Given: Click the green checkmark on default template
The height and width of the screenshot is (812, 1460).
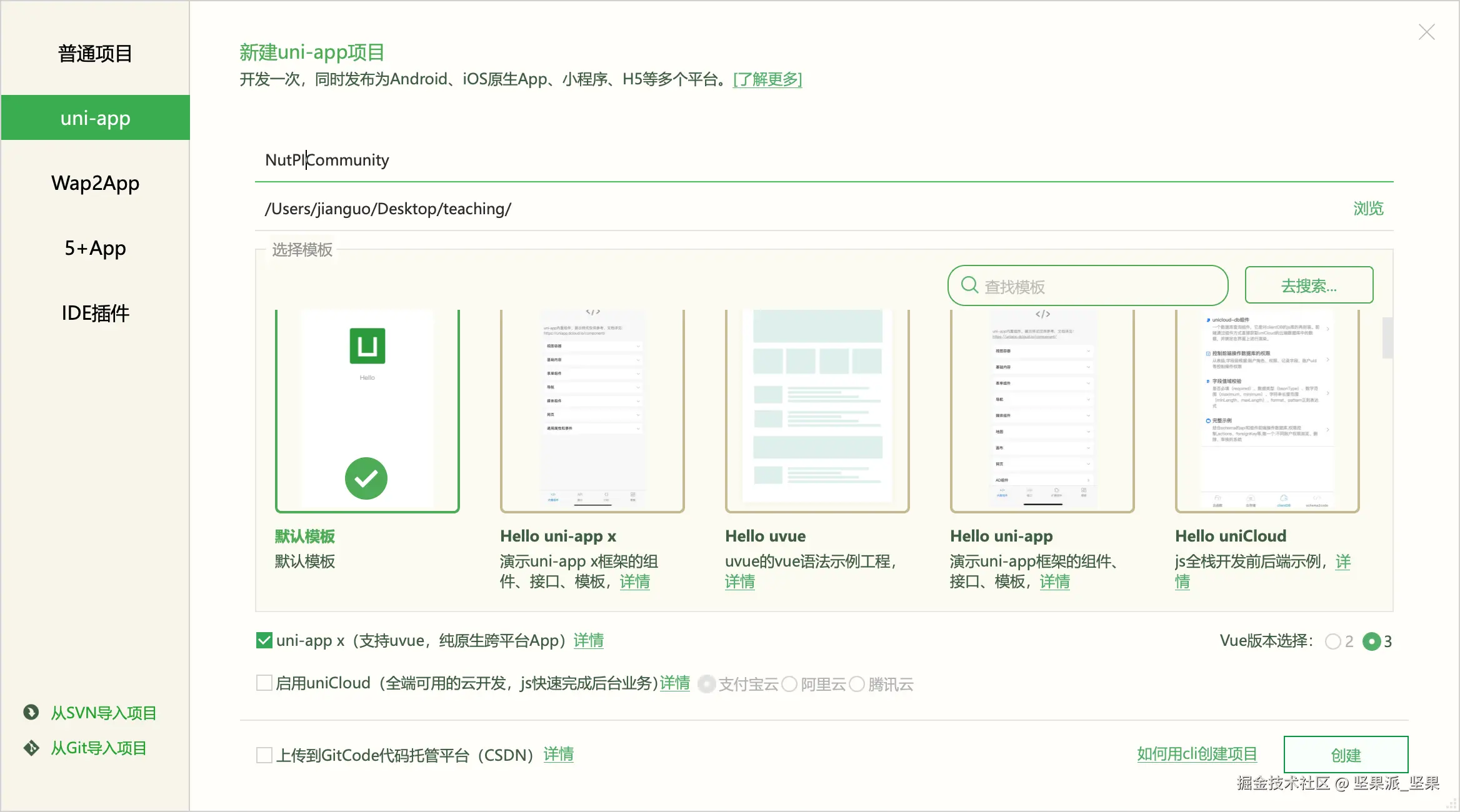Looking at the screenshot, I should 366,478.
